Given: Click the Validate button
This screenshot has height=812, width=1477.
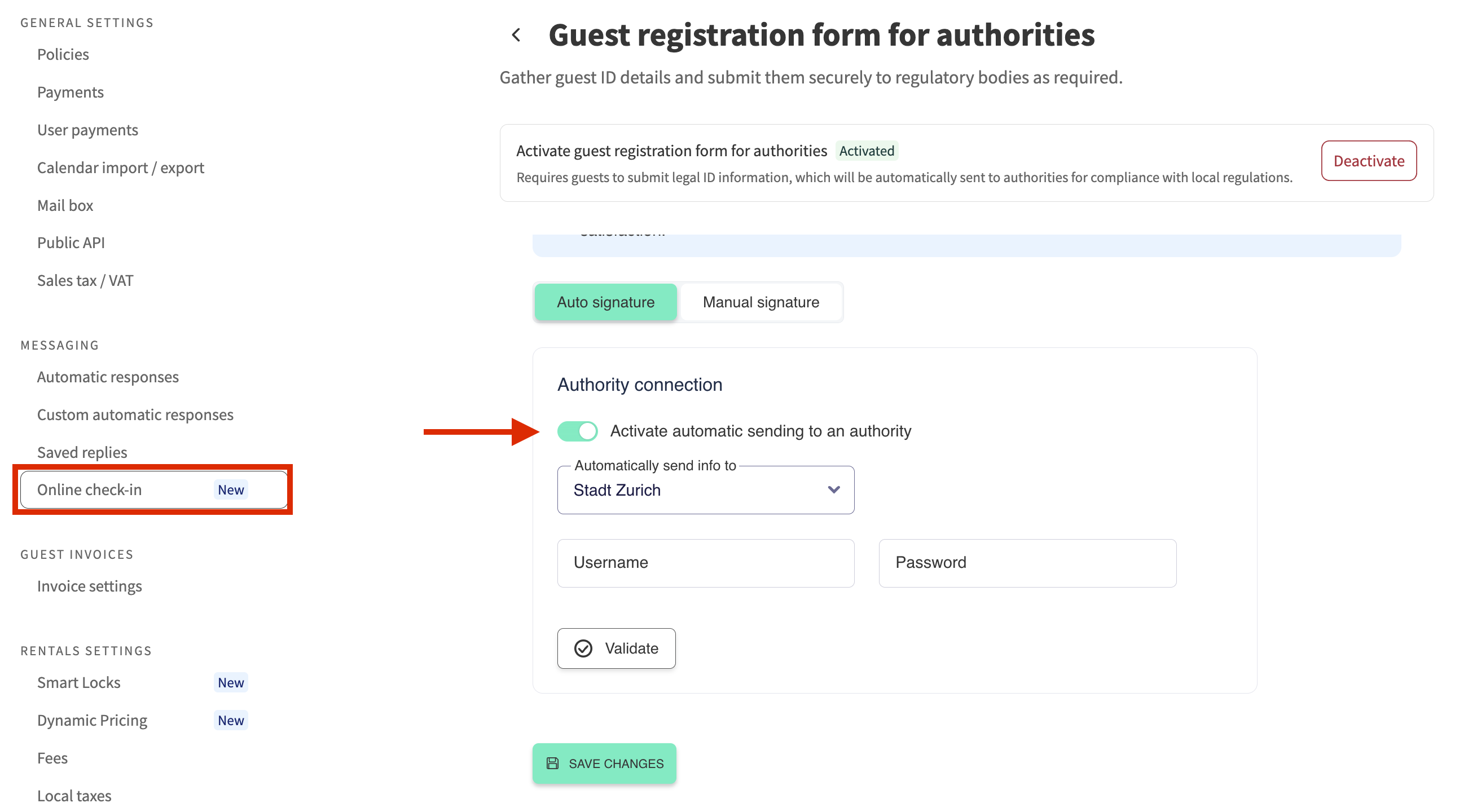Looking at the screenshot, I should click(617, 648).
